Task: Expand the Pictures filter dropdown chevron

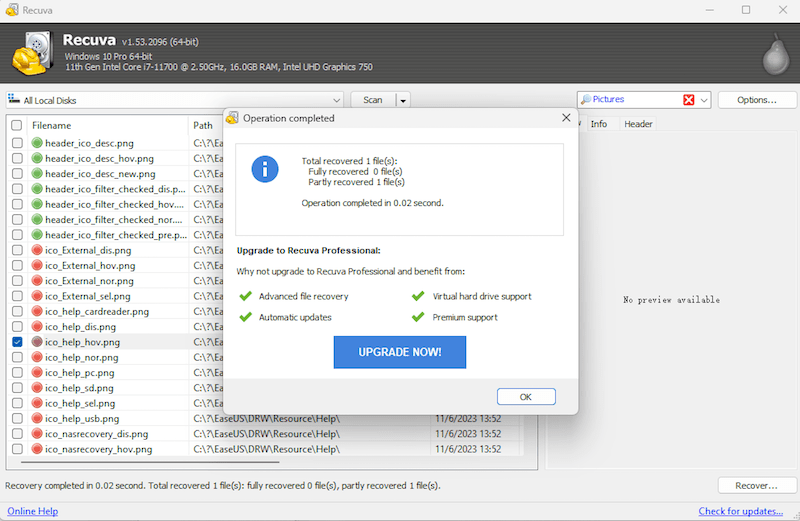Action: click(704, 100)
